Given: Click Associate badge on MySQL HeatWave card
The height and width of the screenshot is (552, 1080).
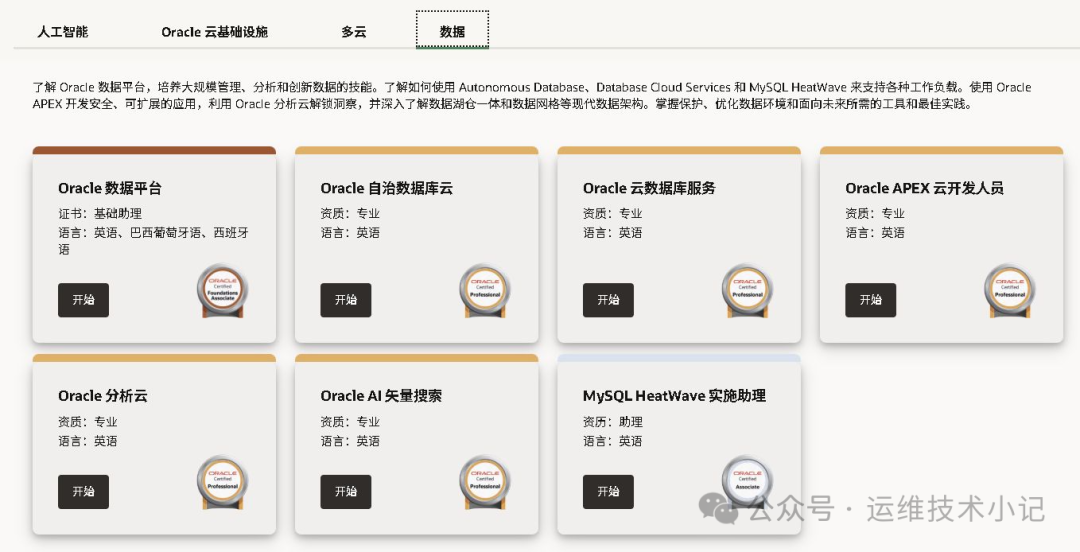Looking at the screenshot, I should 747,482.
